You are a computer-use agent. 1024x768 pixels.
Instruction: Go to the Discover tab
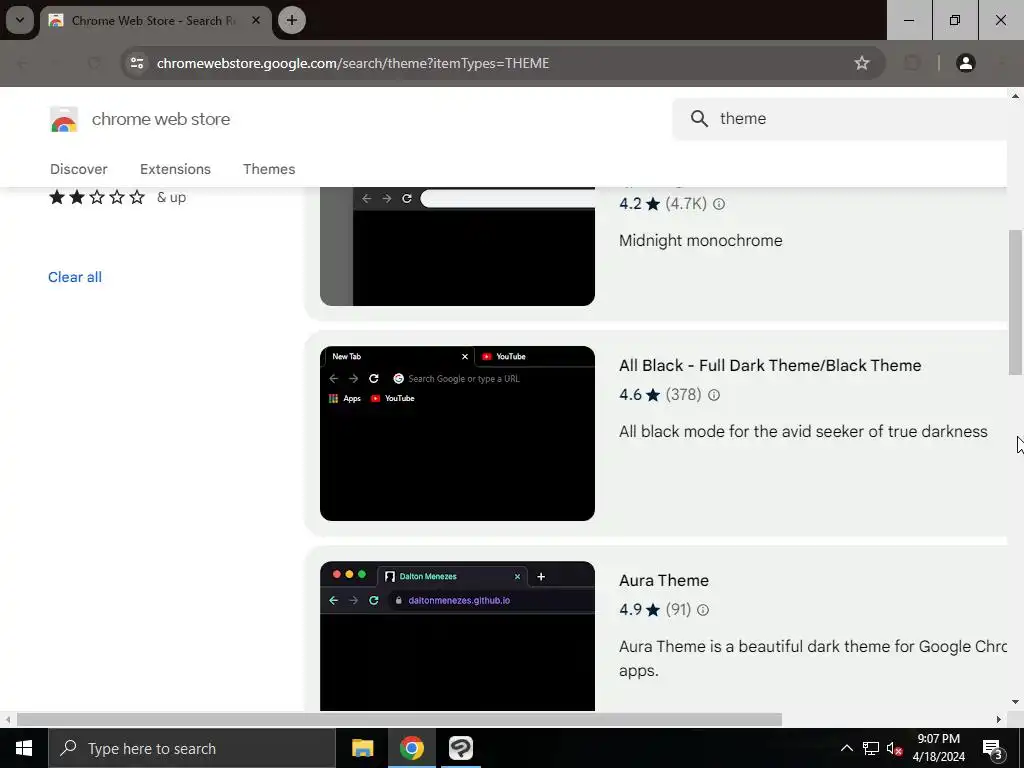(78, 169)
